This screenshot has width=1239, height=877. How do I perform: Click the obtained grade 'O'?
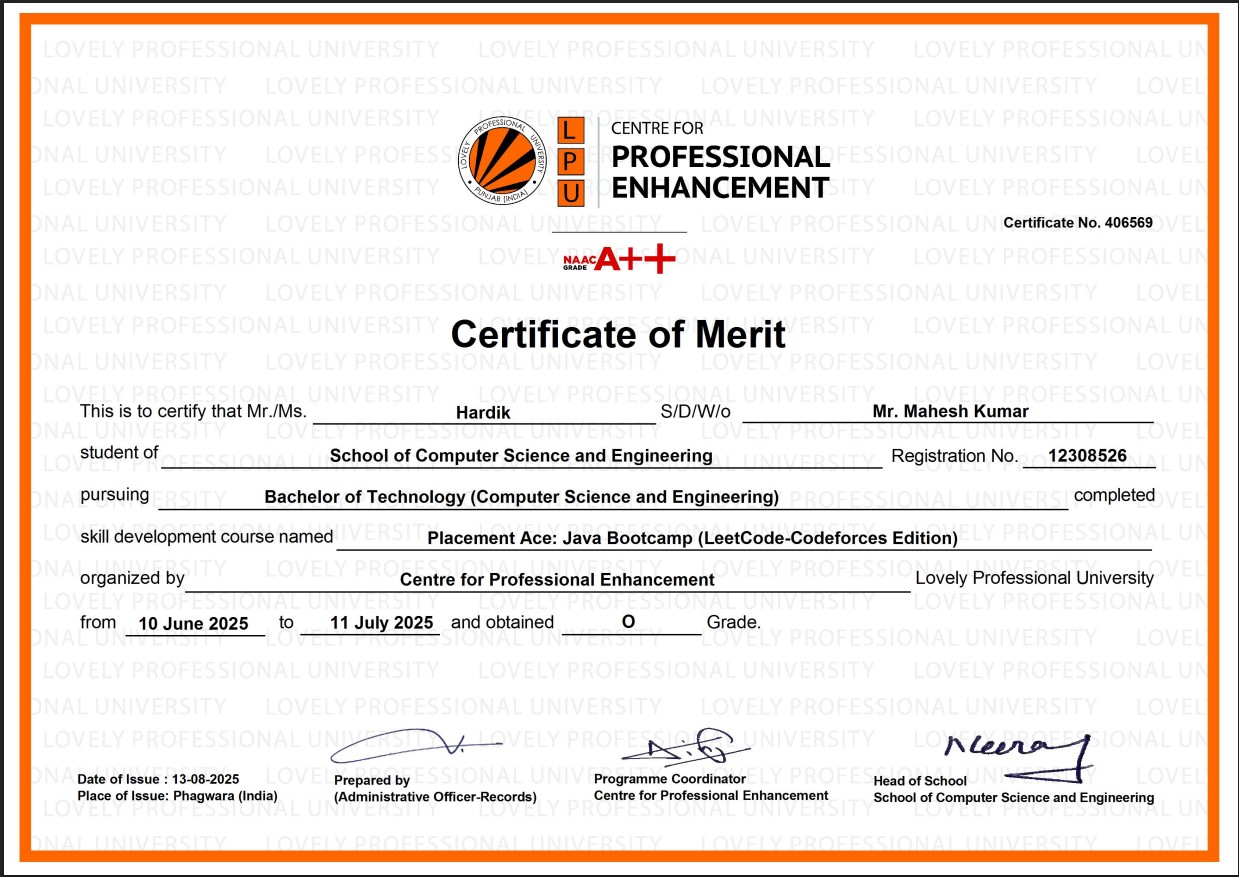pos(629,622)
